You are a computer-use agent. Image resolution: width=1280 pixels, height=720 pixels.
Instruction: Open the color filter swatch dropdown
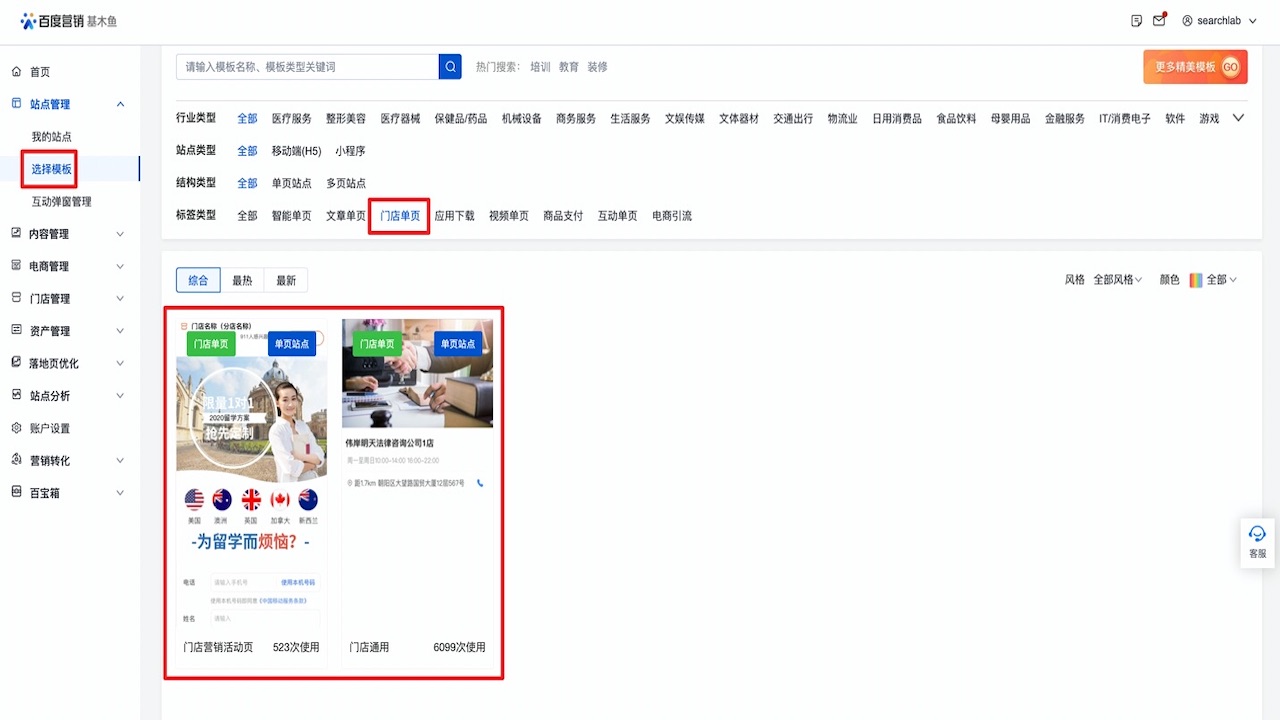pyautogui.click(x=1214, y=280)
